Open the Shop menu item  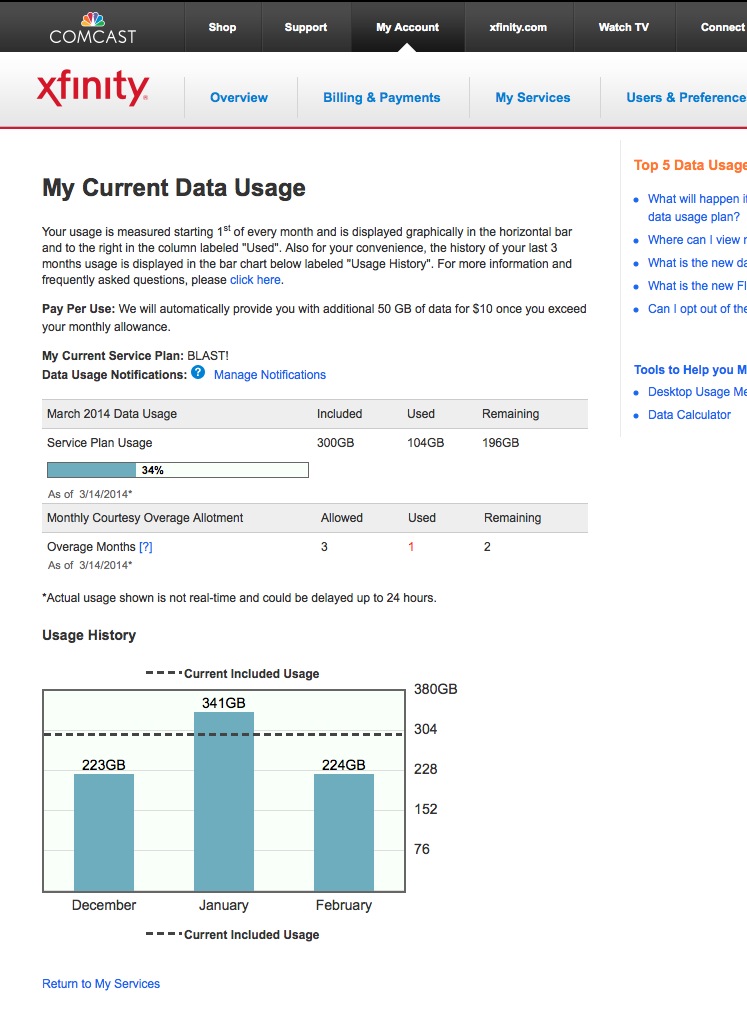[222, 27]
